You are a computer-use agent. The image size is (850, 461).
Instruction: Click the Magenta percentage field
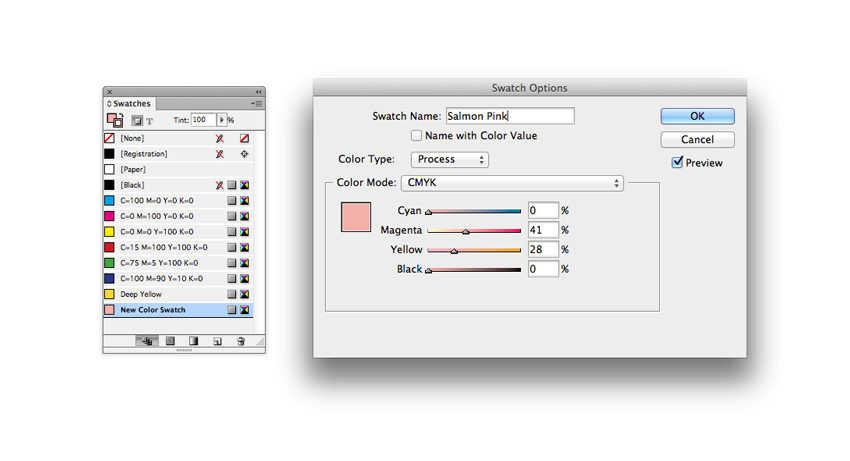click(543, 230)
